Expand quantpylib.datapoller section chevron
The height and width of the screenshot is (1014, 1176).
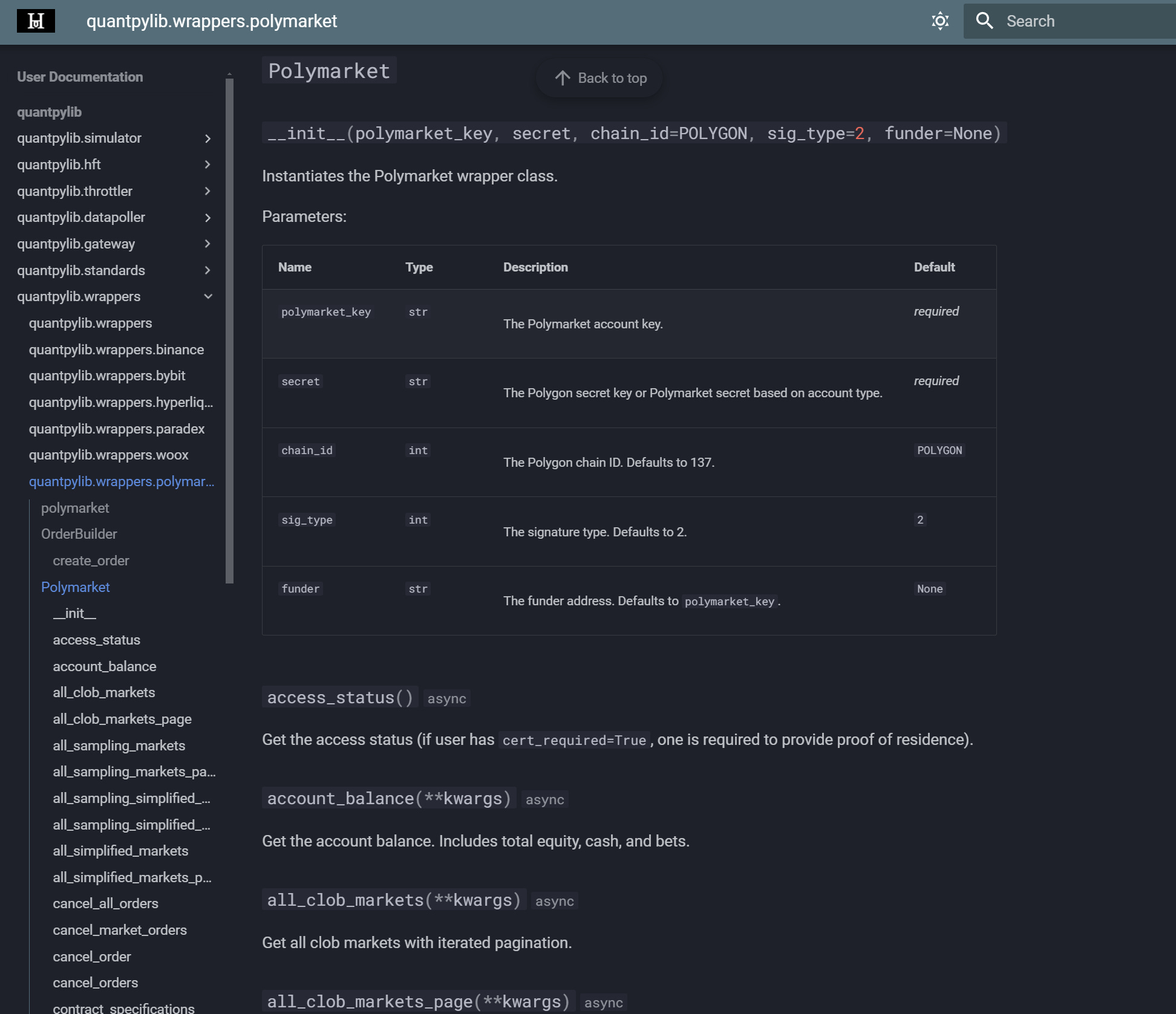click(x=207, y=218)
